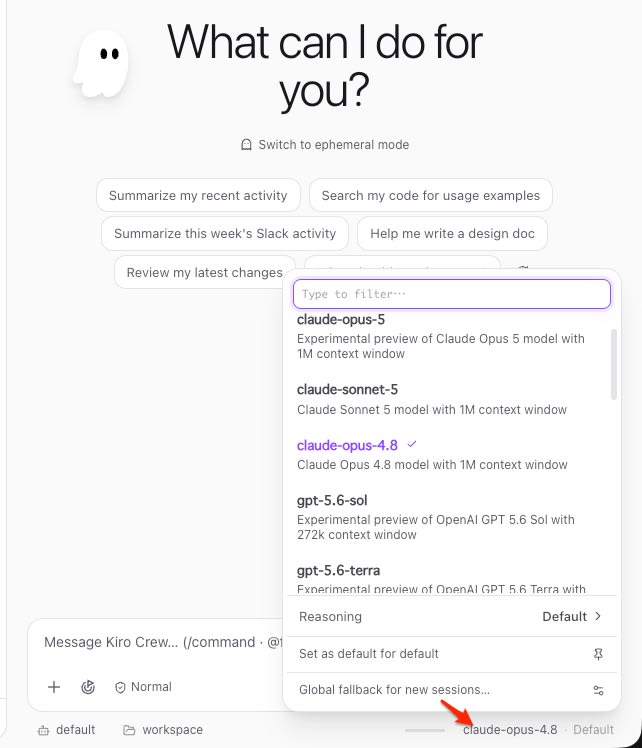Click the model list scrollbar
Image resolution: width=642 pixels, height=748 pixels.
614,364
